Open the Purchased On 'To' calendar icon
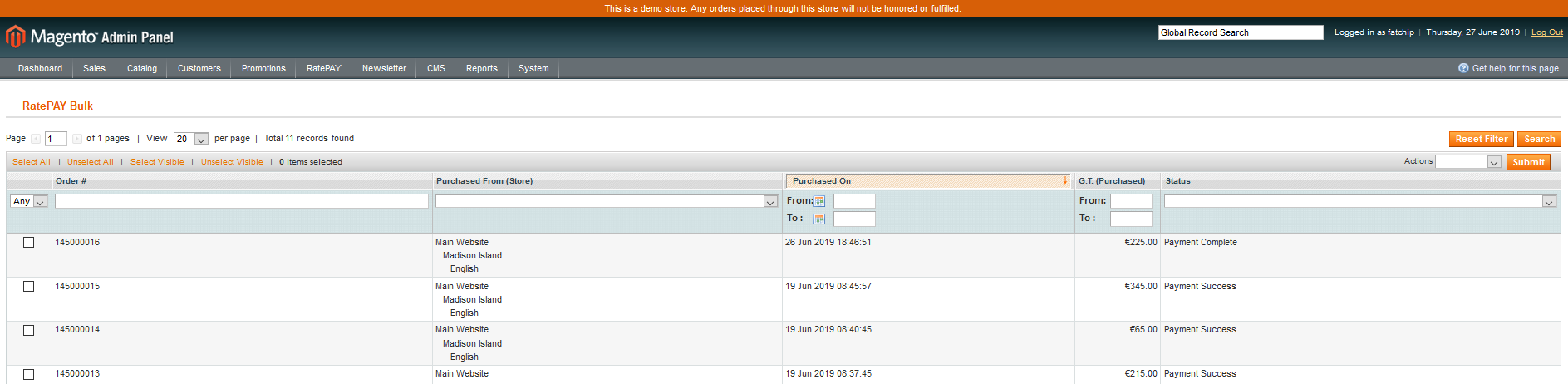The width and height of the screenshot is (1568, 384). click(x=819, y=219)
